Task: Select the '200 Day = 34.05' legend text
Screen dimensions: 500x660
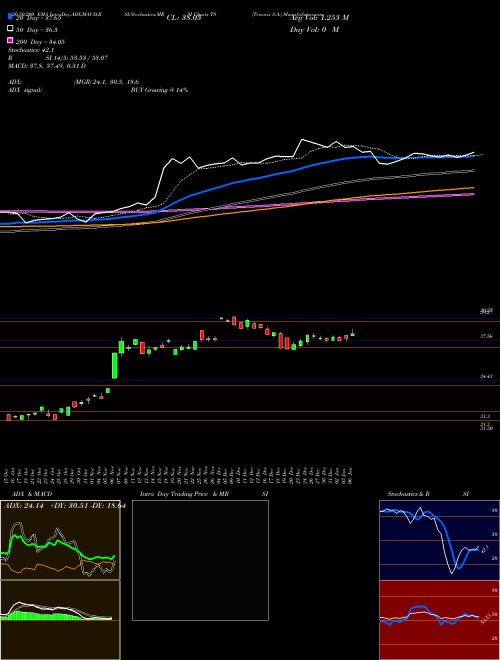Action: click(x=40, y=41)
